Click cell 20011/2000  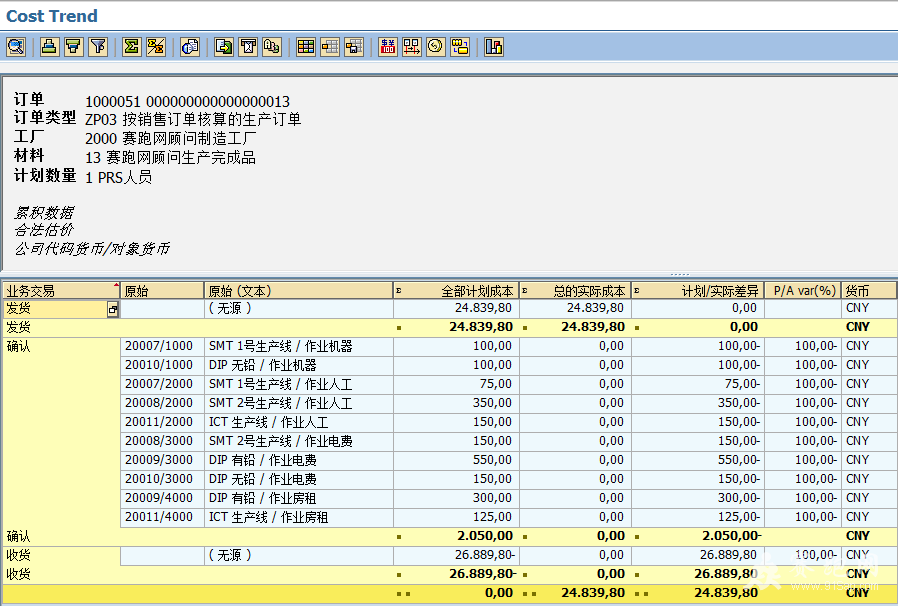[x=162, y=422]
